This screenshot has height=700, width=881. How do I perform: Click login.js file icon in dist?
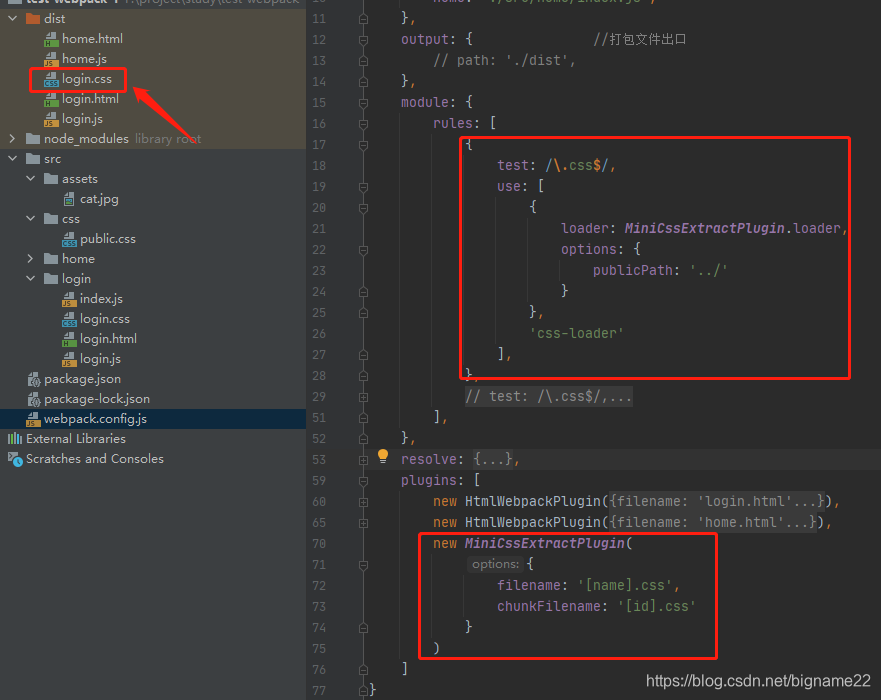51,119
